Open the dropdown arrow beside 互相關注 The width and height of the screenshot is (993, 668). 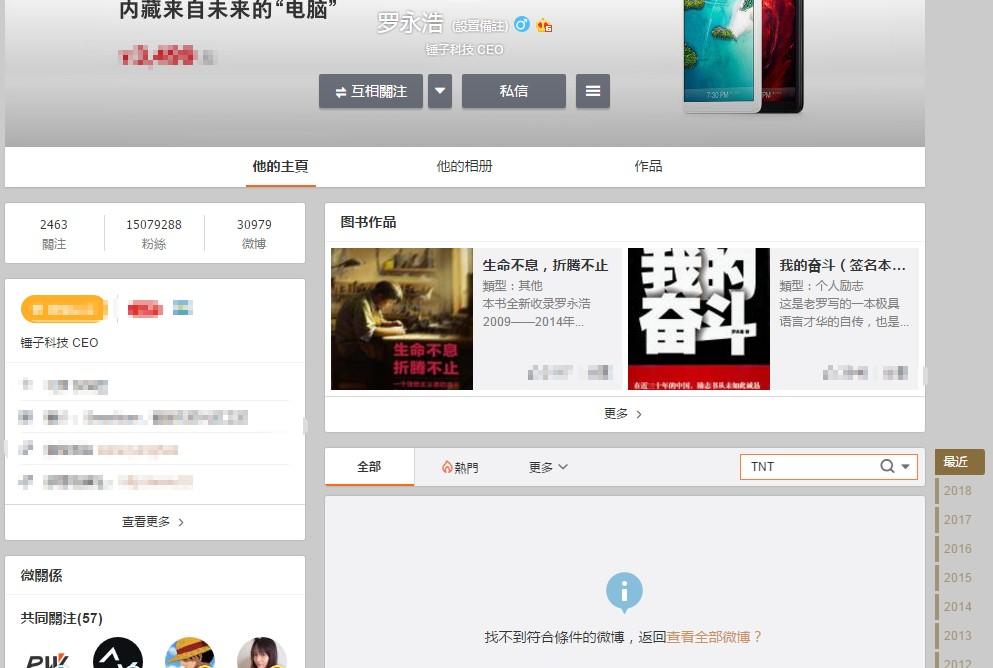[x=440, y=91]
